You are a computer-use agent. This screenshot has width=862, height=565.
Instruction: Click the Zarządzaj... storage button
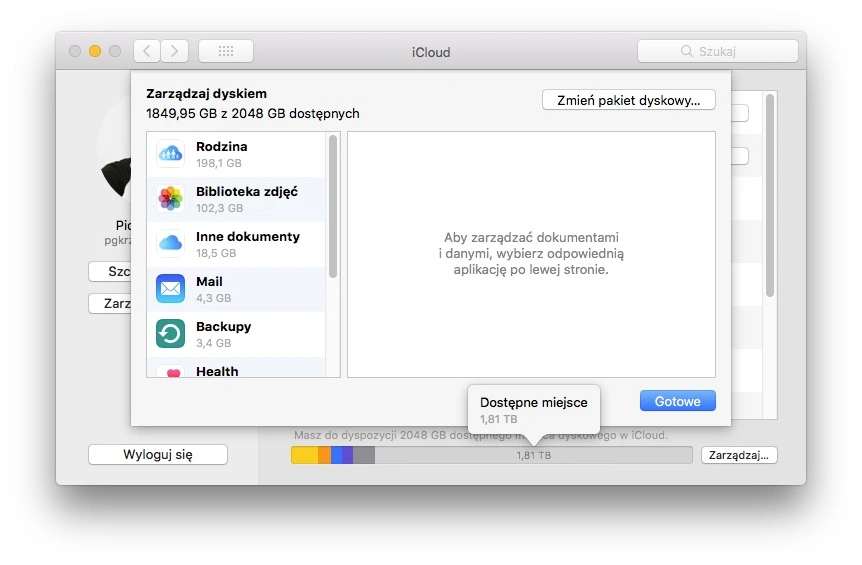pyautogui.click(x=739, y=455)
